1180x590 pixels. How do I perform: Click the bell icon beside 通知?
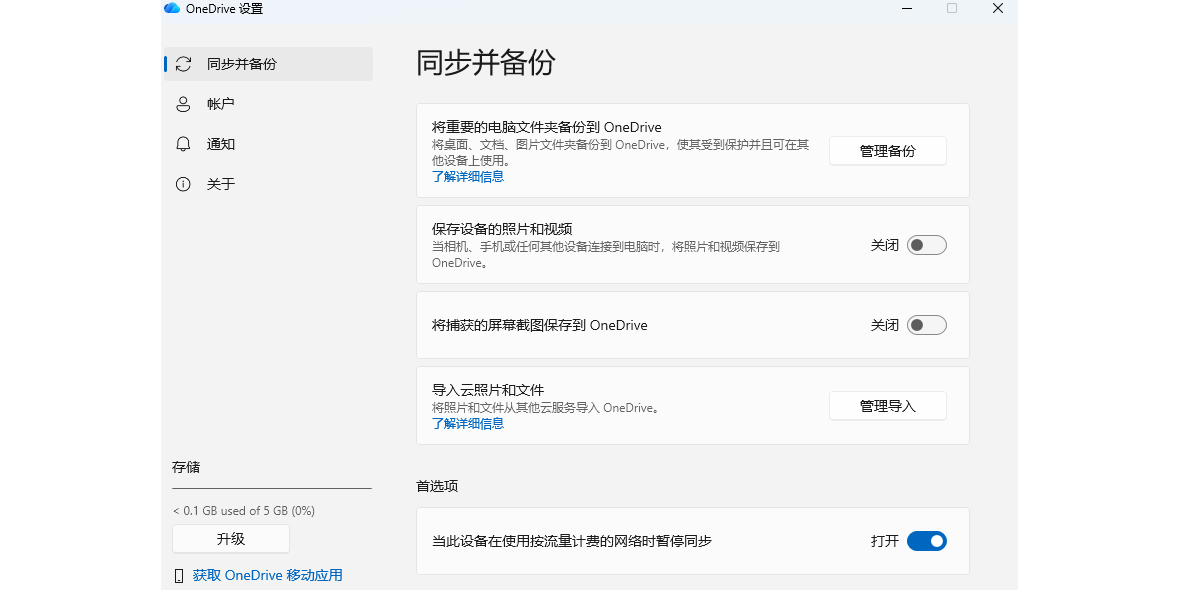coord(183,144)
